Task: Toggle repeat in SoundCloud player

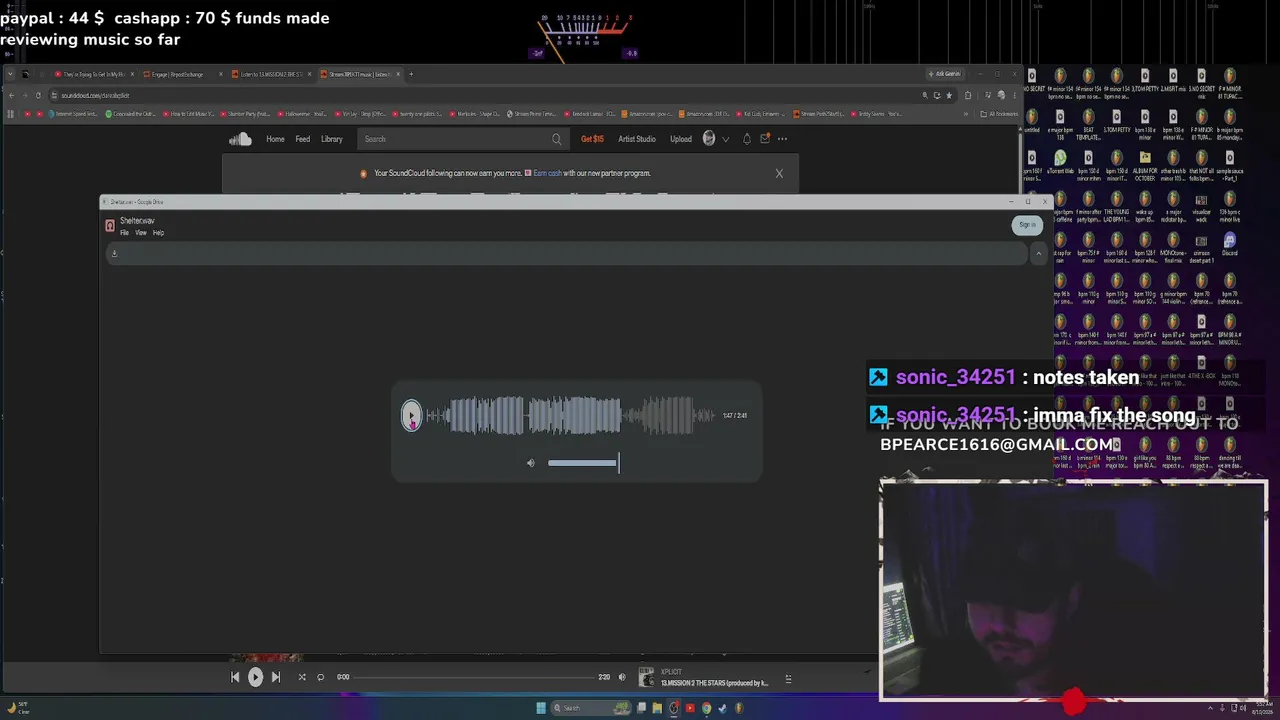Action: pos(320,677)
